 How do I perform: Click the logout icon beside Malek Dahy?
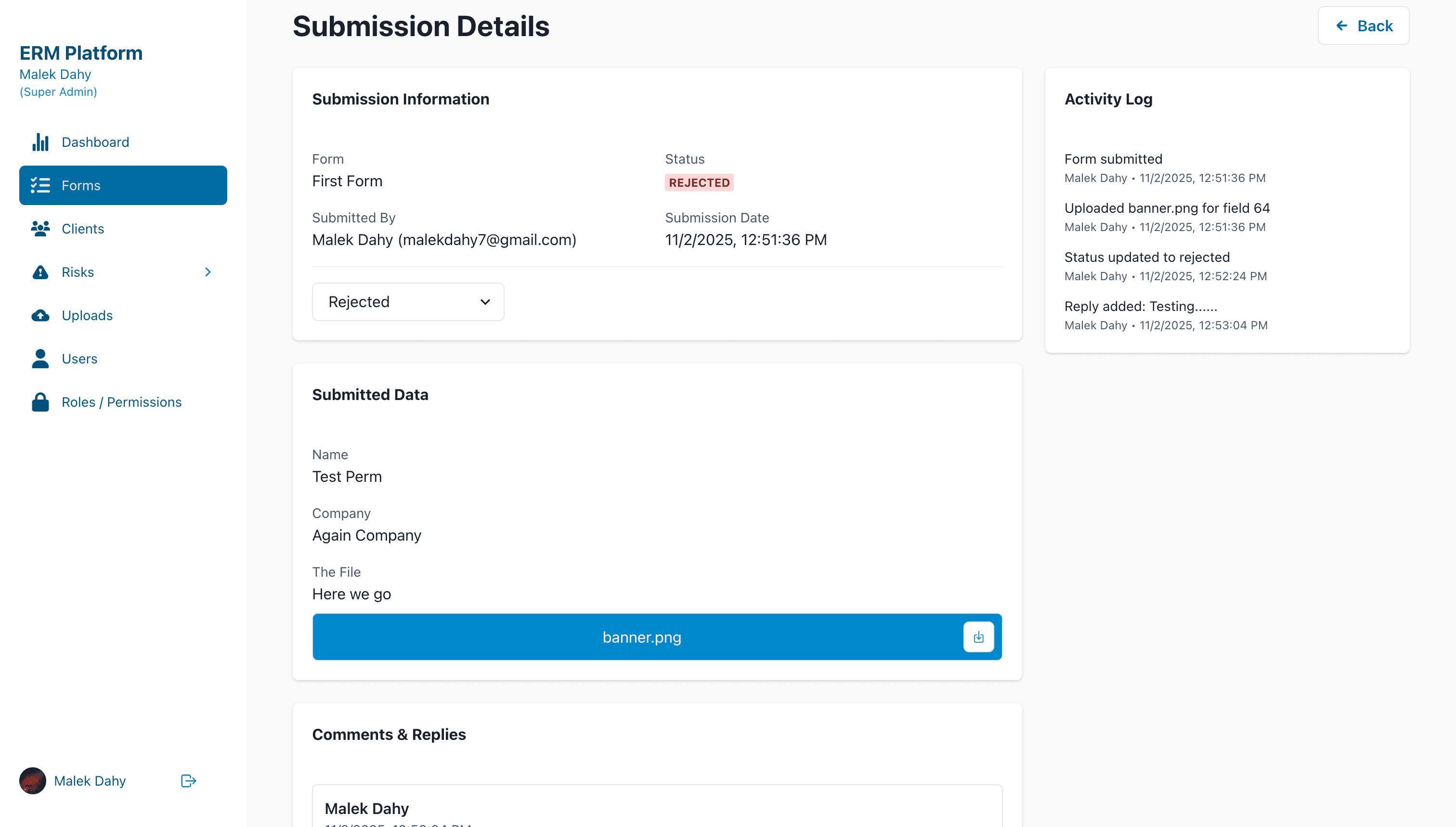tap(189, 781)
